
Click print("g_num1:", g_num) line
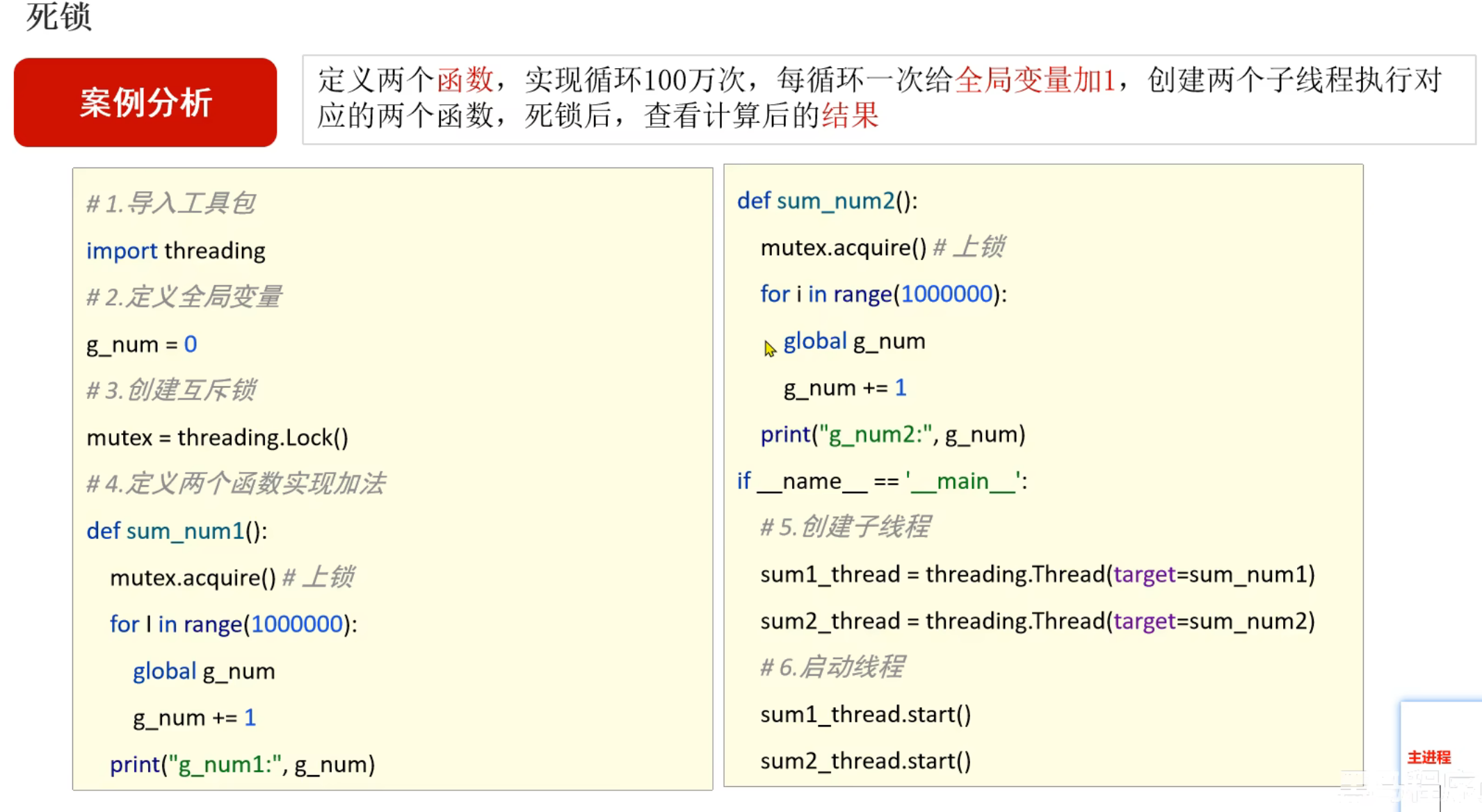click(x=242, y=764)
